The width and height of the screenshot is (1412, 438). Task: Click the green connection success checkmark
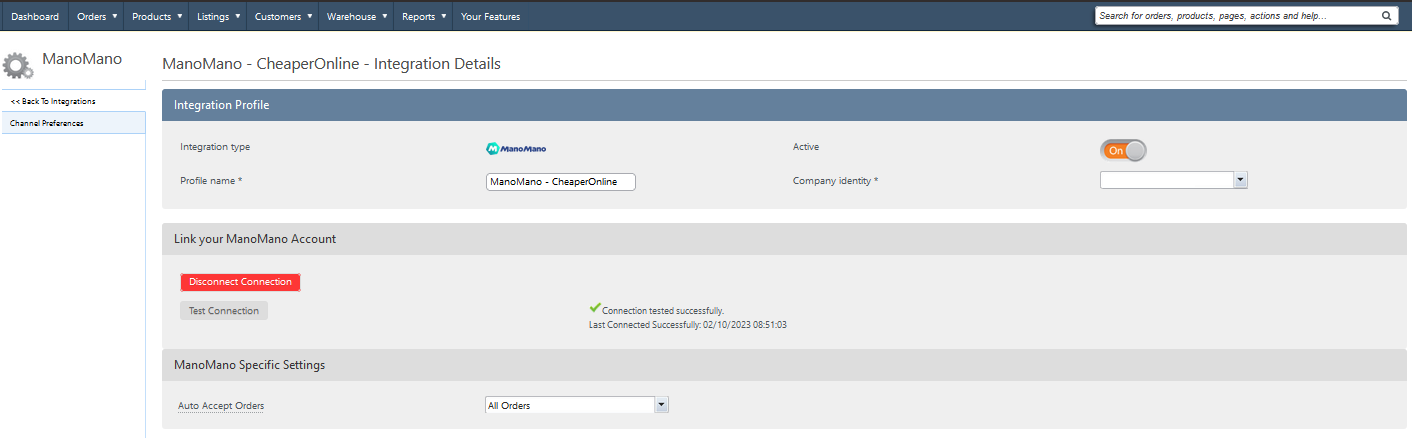[x=595, y=308]
